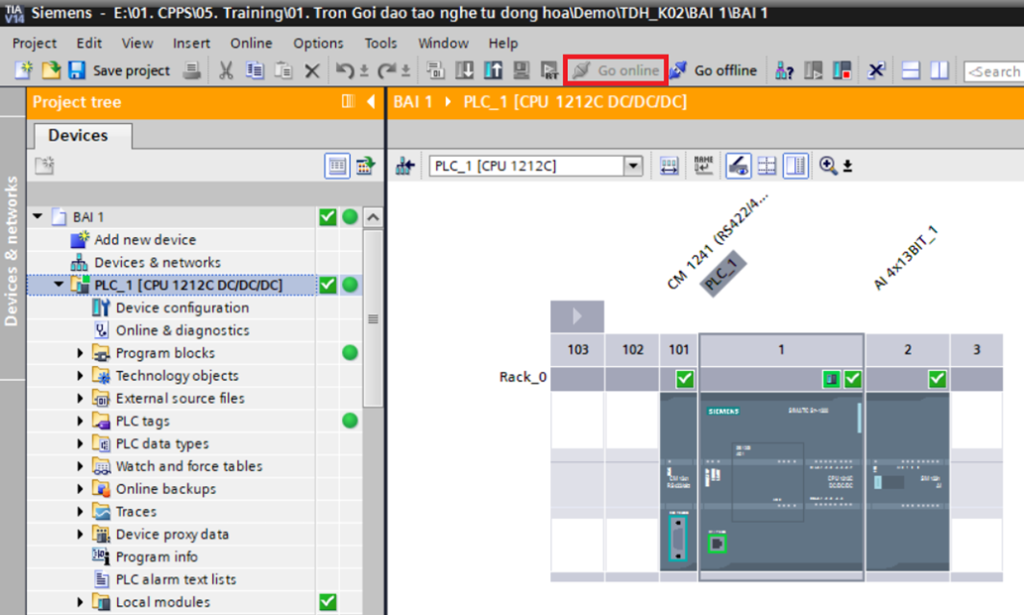Image resolution: width=1024 pixels, height=615 pixels.
Task: Expand the PLC tags folder
Action: (81, 421)
